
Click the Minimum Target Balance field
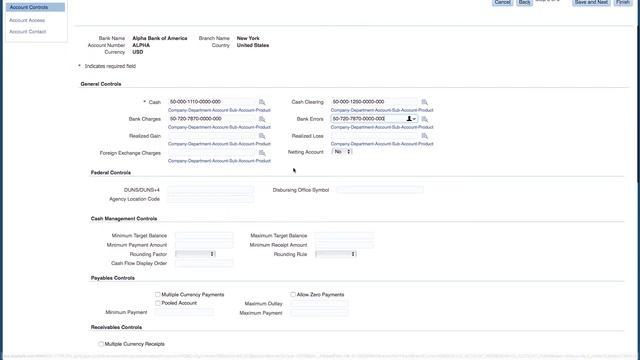point(204,236)
